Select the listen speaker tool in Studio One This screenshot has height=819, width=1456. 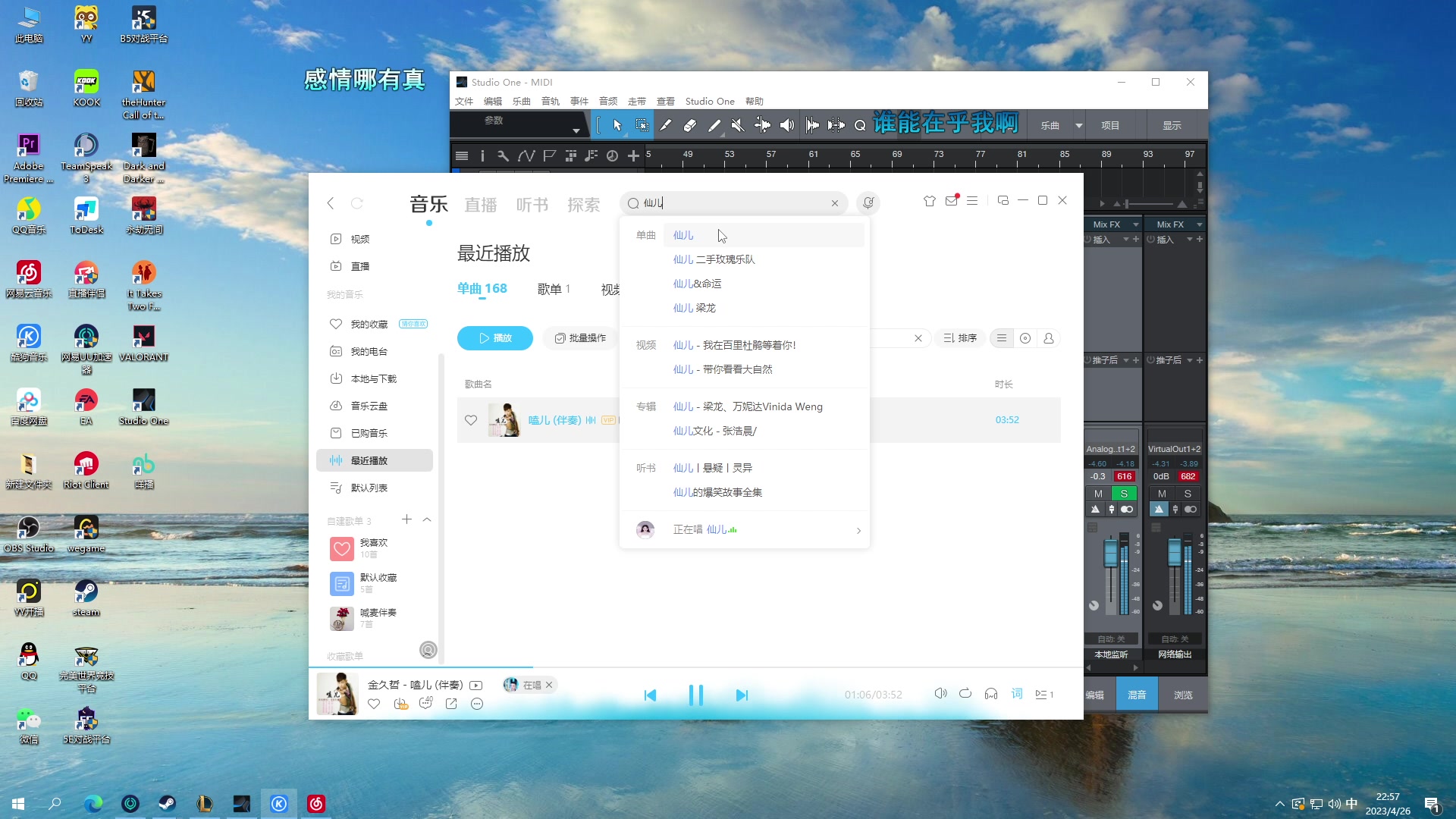click(787, 125)
